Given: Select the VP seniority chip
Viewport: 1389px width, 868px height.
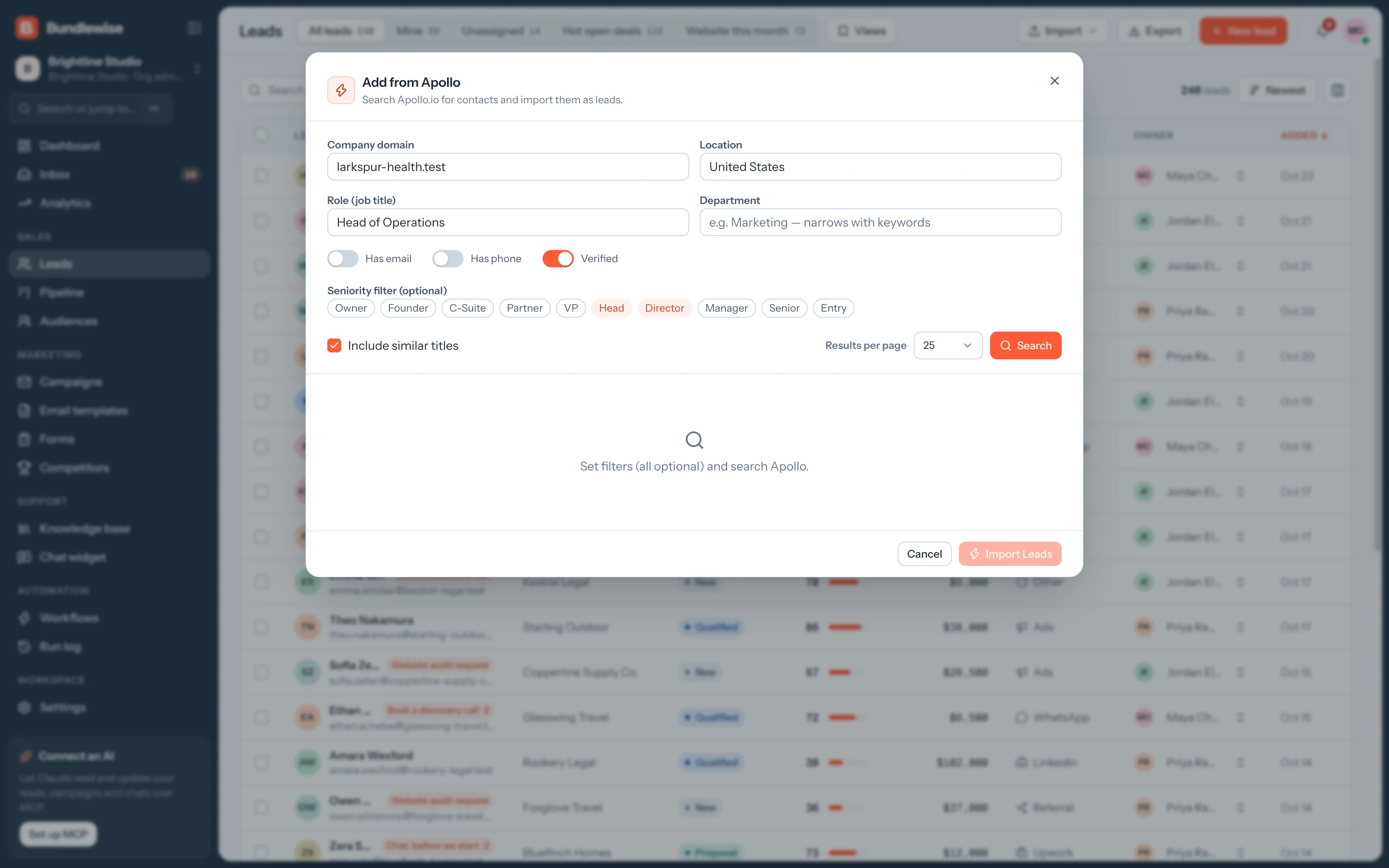Looking at the screenshot, I should (570, 308).
